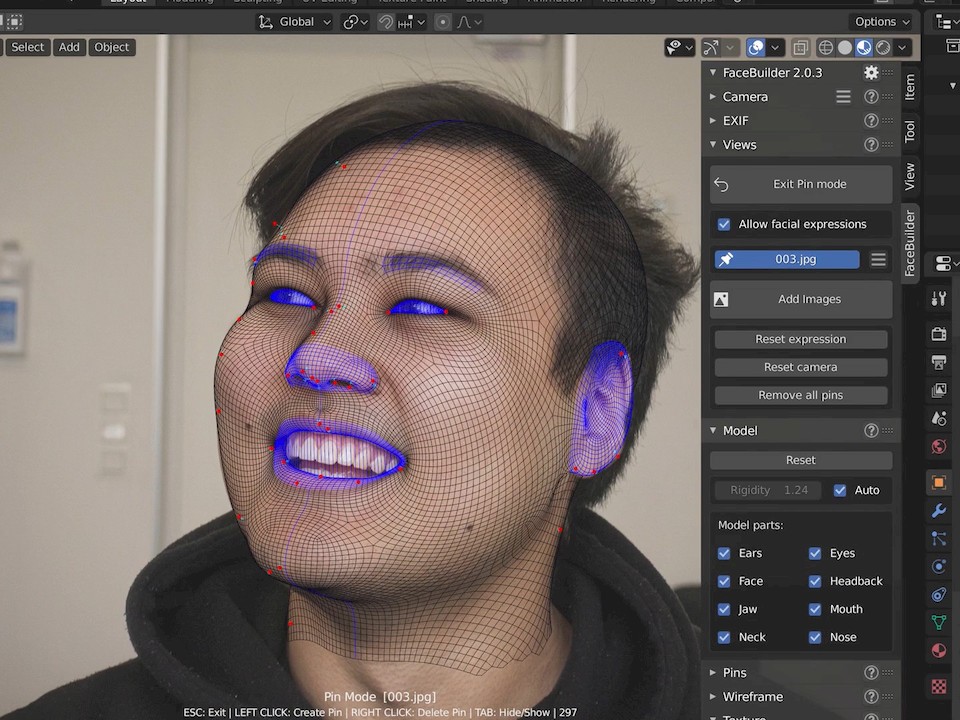Click Remove all pins button
Screen dimensions: 960x720
click(x=801, y=395)
